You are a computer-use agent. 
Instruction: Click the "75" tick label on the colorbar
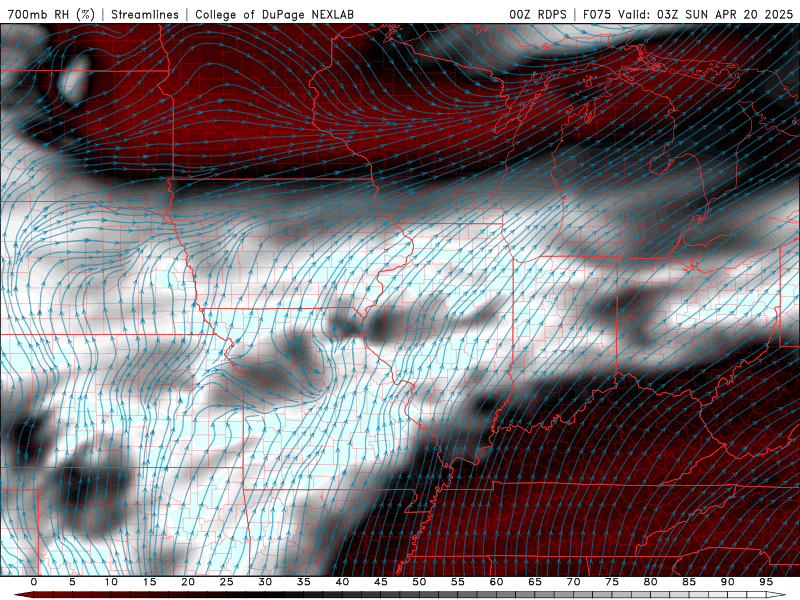(612, 582)
